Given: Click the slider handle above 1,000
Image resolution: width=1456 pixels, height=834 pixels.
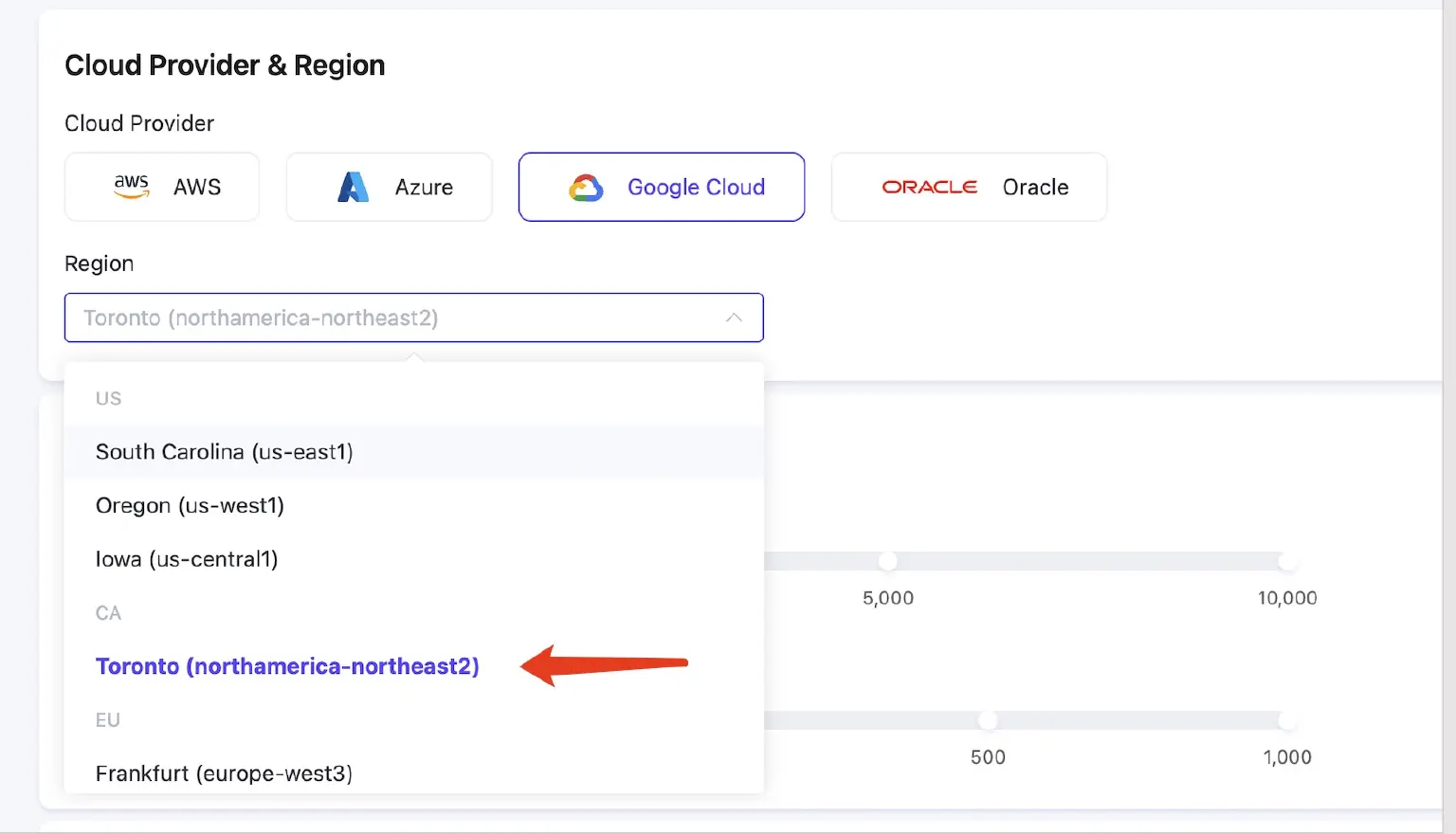Looking at the screenshot, I should pos(1286,720).
